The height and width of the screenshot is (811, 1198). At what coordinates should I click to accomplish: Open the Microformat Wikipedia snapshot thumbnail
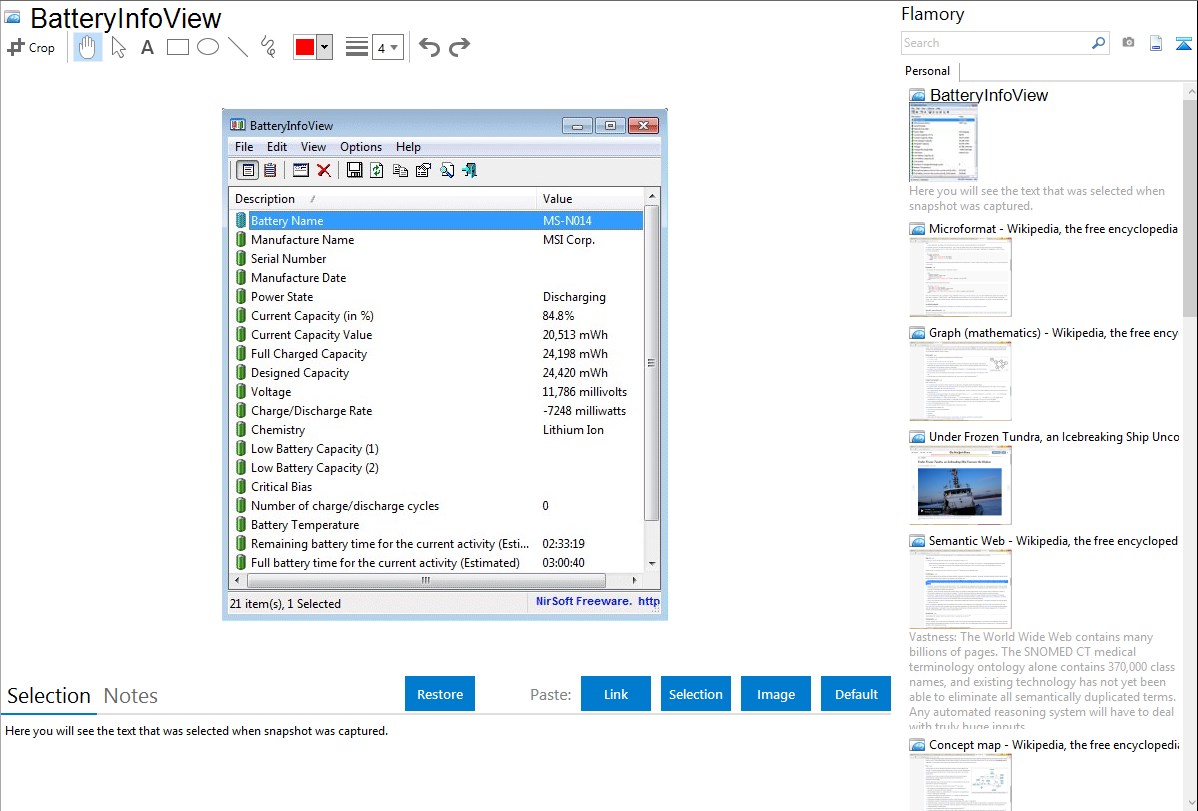pyautogui.click(x=960, y=277)
